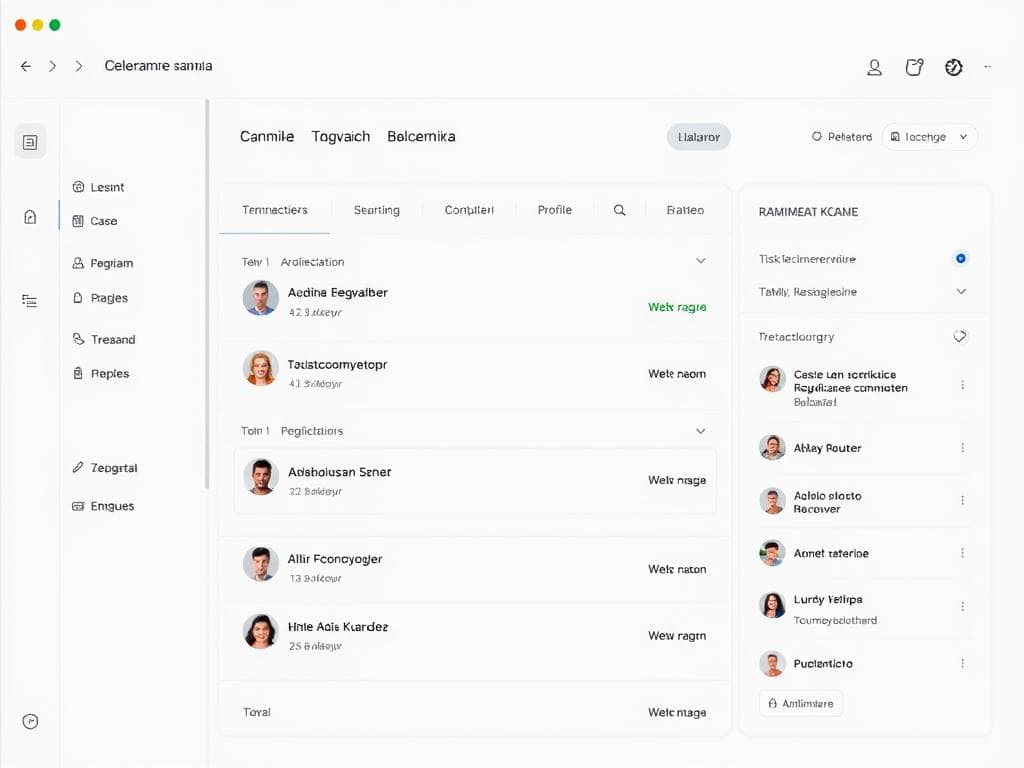Screen dimensions: 1024x768
Task: Collapse the Peglictatiors section
Action: 700,432
